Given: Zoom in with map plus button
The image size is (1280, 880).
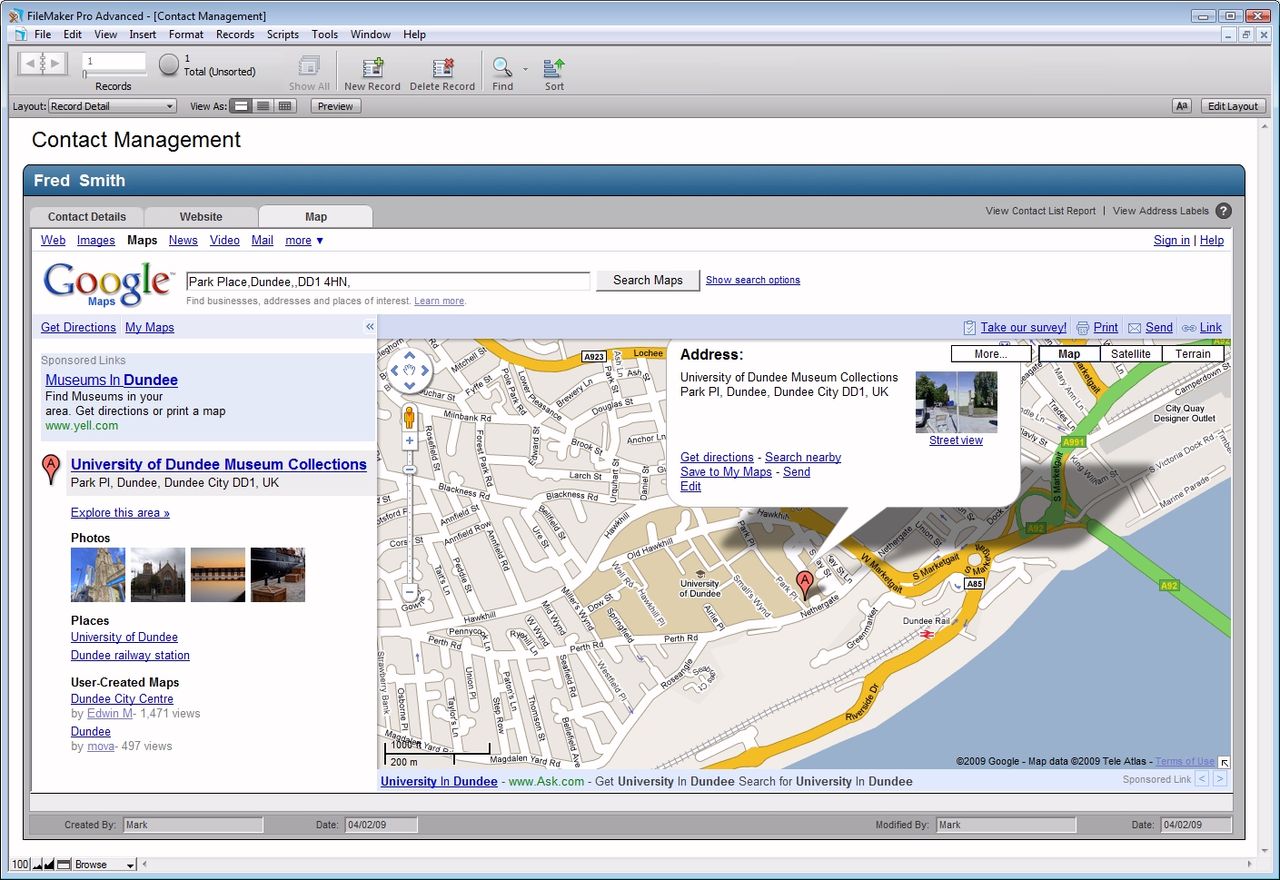Looking at the screenshot, I should 409,441.
